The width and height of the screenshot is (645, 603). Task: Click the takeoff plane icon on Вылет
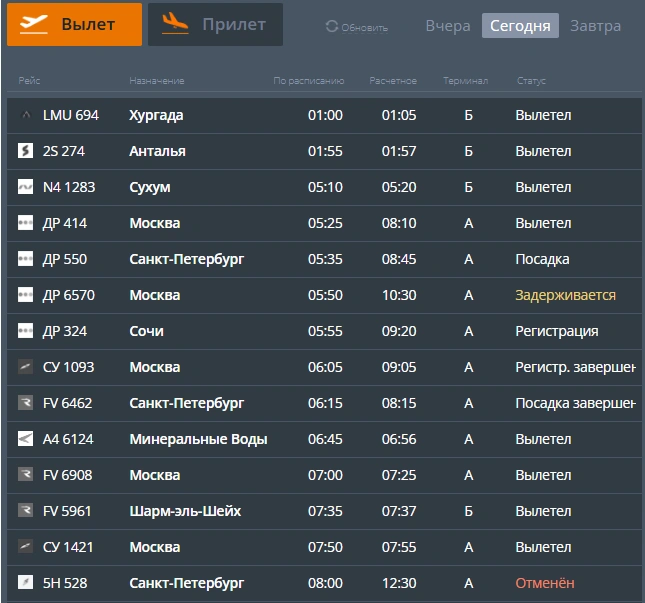pos(34,24)
